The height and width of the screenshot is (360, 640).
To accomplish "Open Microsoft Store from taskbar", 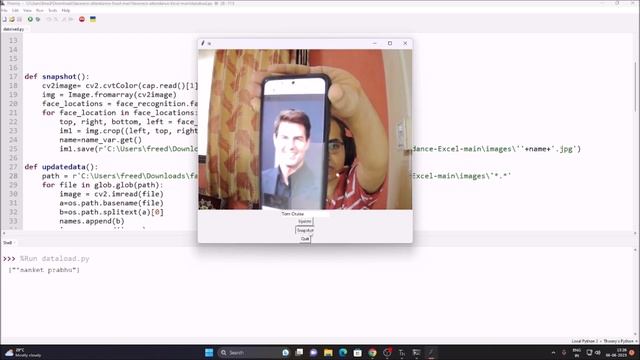I will click(x=358, y=353).
